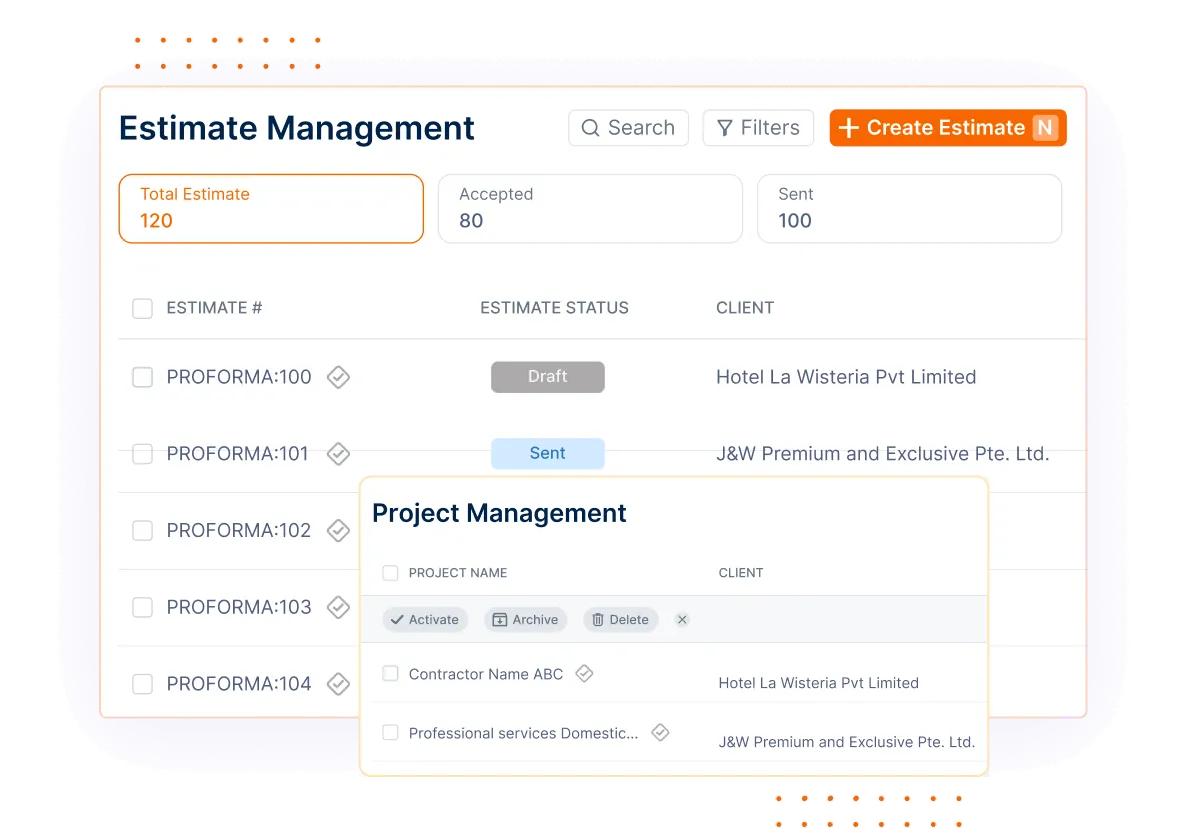Viewport: 1186px width, 839px height.
Task: Click the plus icon on Create Estimate
Action: pyautogui.click(x=849, y=128)
